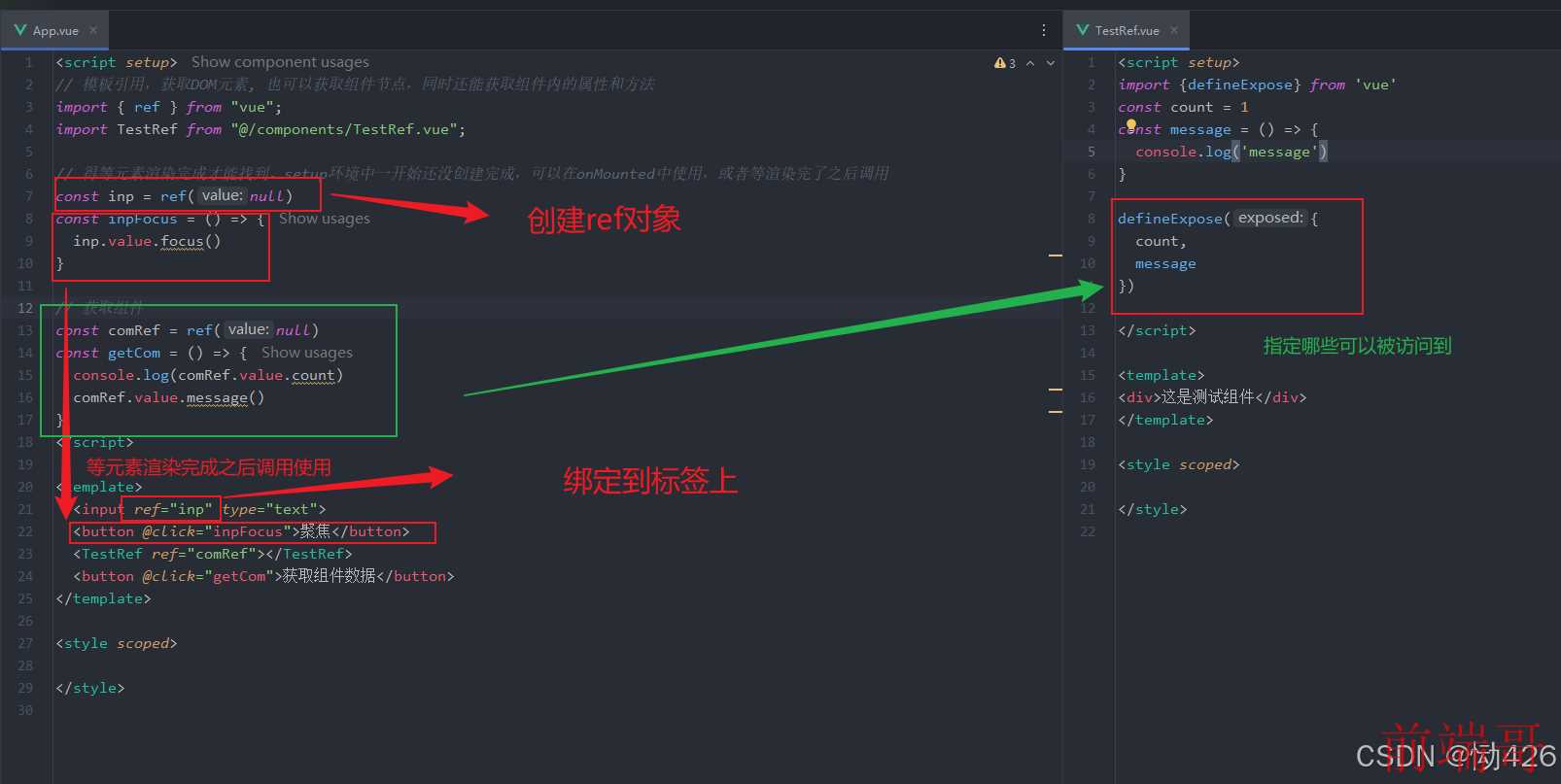Viewport: 1561px width, 784px height.
Task: Click the @click="inpFocus" button line
Action: [241, 531]
